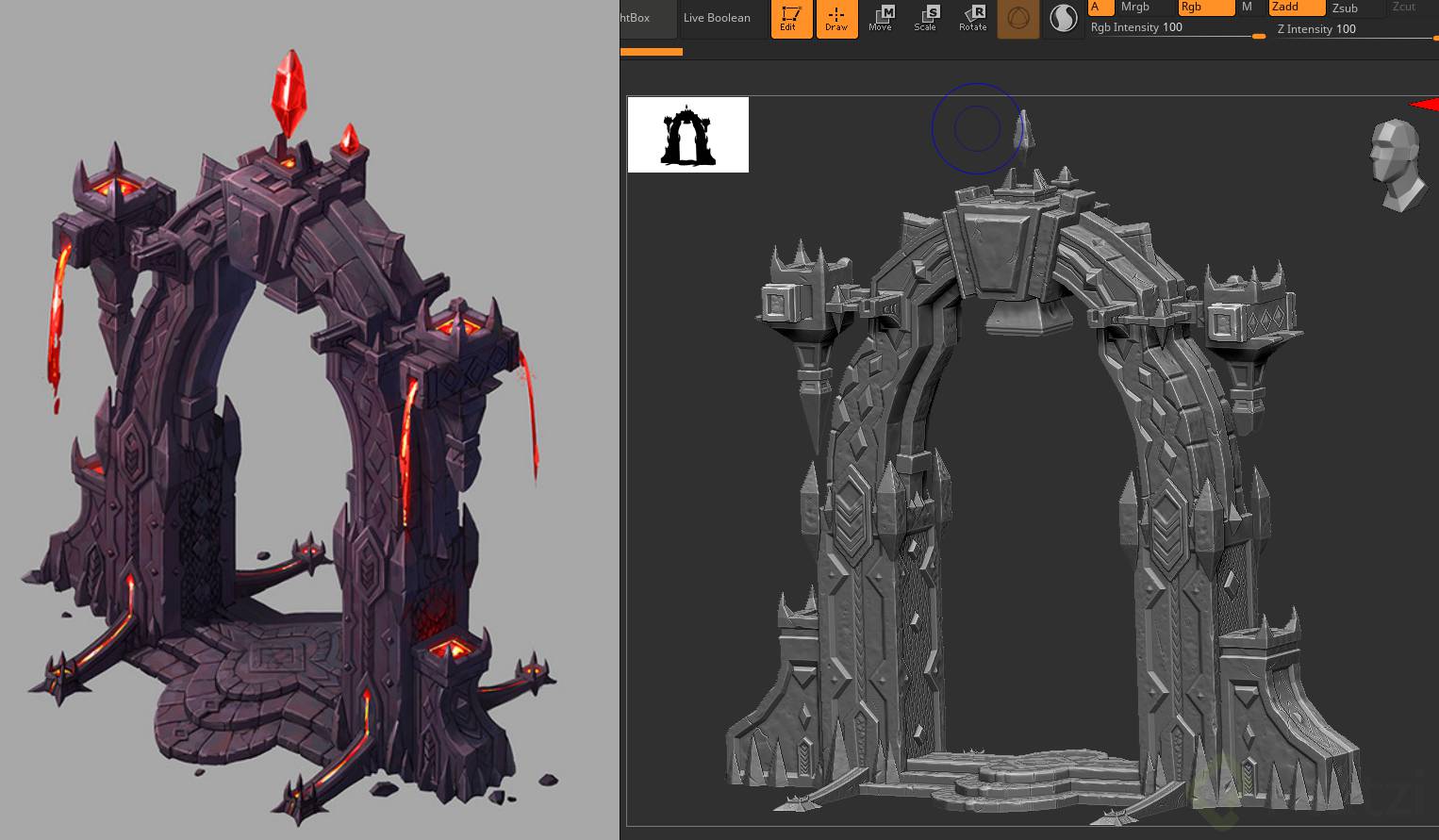Toggle the Gizmo 3D circle icon
The height and width of the screenshot is (840, 1439).
tap(1018, 19)
